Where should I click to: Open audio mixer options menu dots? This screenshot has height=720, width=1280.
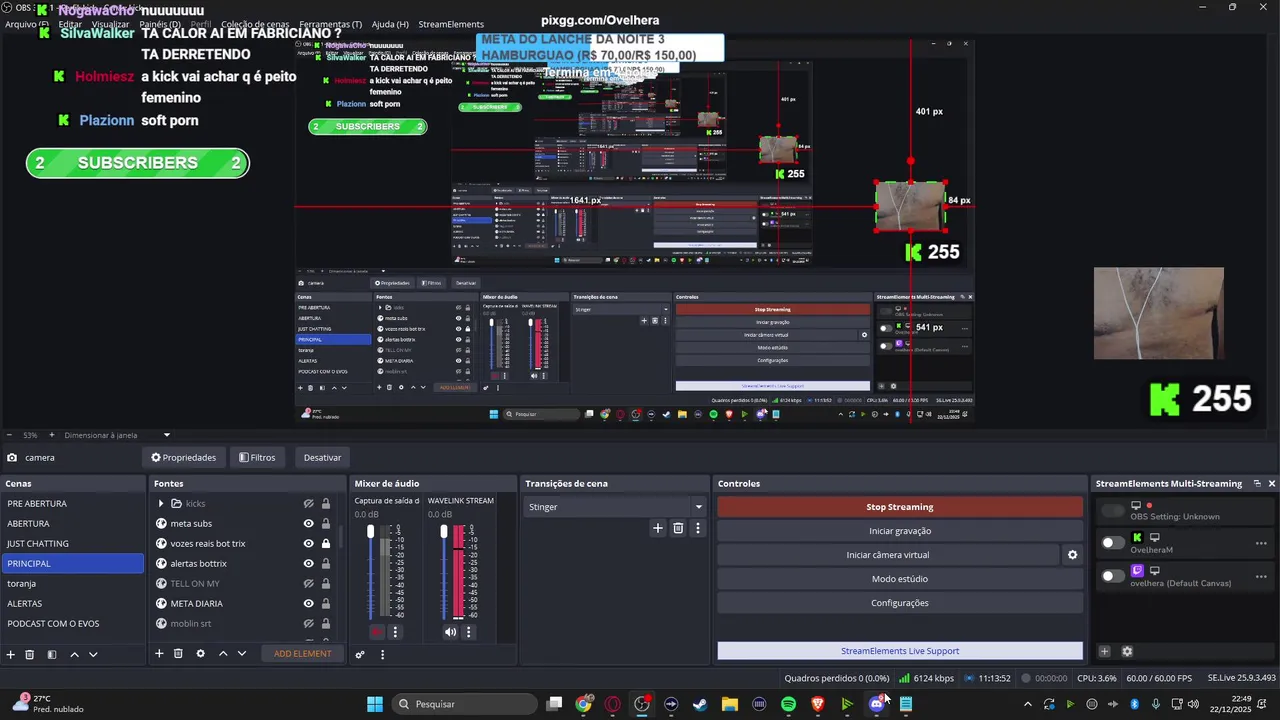click(x=382, y=654)
